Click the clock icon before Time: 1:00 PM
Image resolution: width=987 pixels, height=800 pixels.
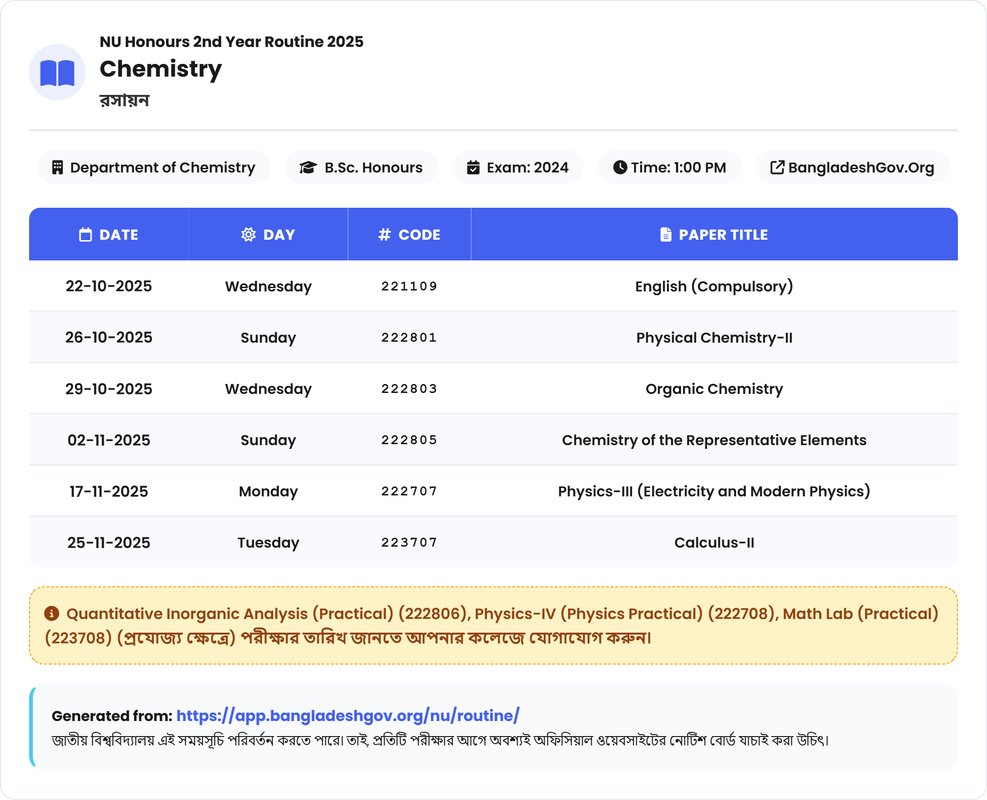point(620,167)
